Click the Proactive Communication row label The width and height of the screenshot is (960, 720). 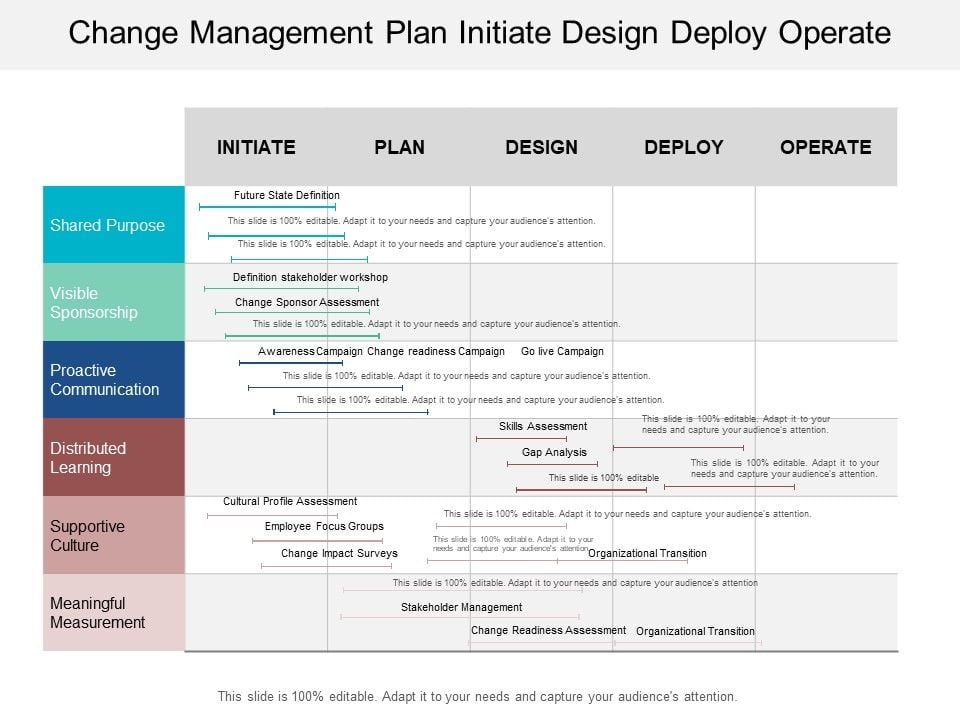pos(114,380)
